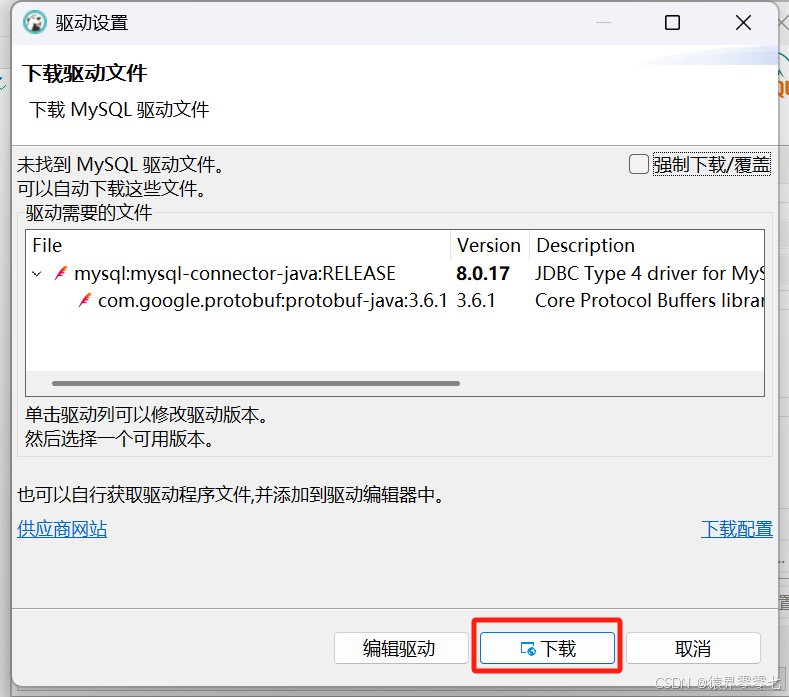Click the download icon inside the 下载 button

(528, 649)
